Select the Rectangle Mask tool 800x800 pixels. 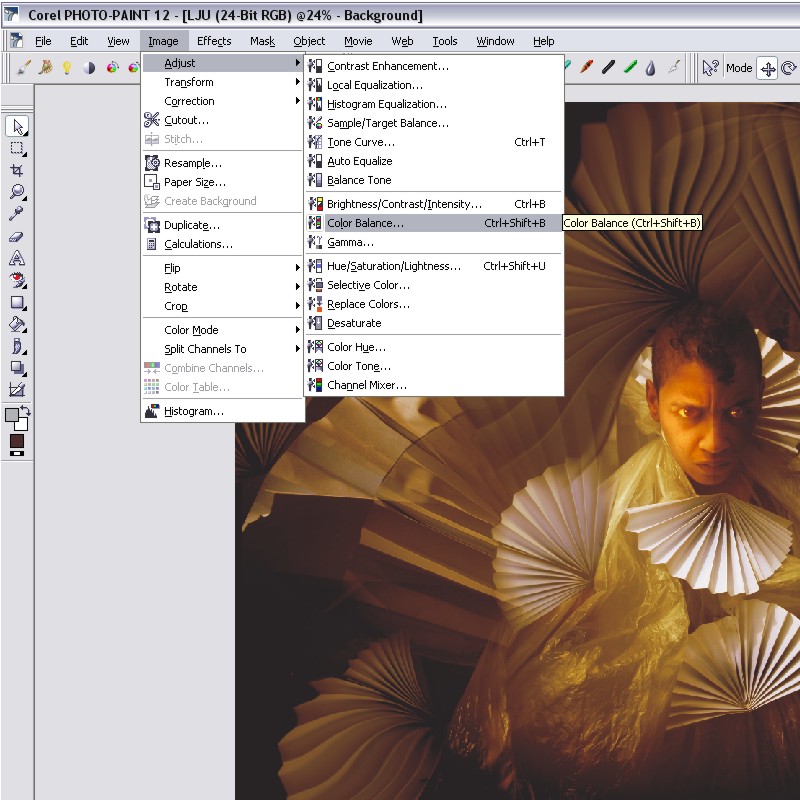coord(17,148)
